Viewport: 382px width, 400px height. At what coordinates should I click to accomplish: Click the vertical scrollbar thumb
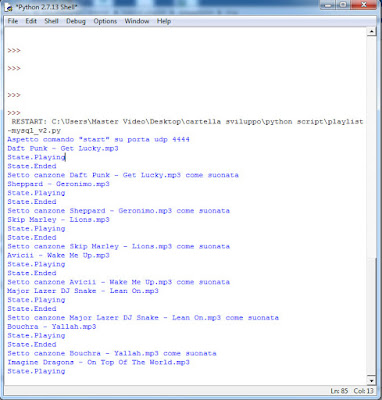tap(371, 317)
